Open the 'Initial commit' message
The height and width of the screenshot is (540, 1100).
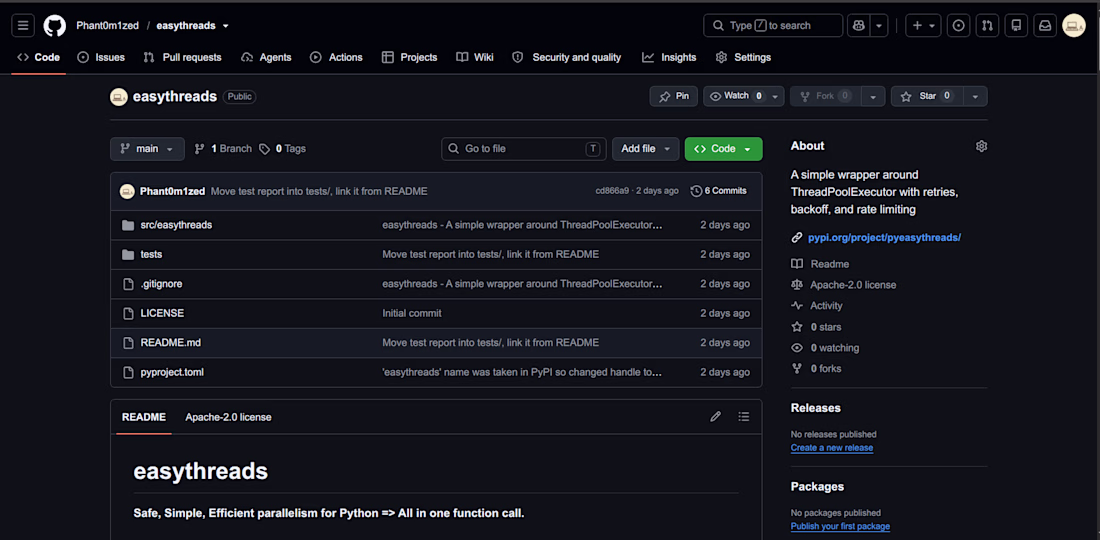coord(412,313)
